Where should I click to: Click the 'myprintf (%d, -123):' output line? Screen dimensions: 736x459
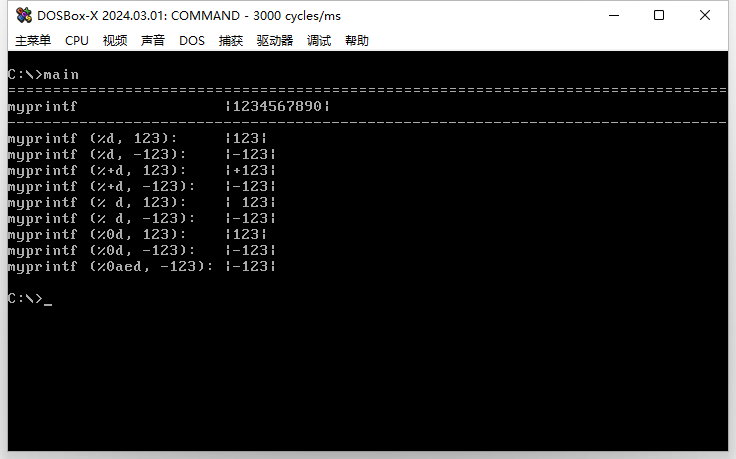click(x=142, y=154)
